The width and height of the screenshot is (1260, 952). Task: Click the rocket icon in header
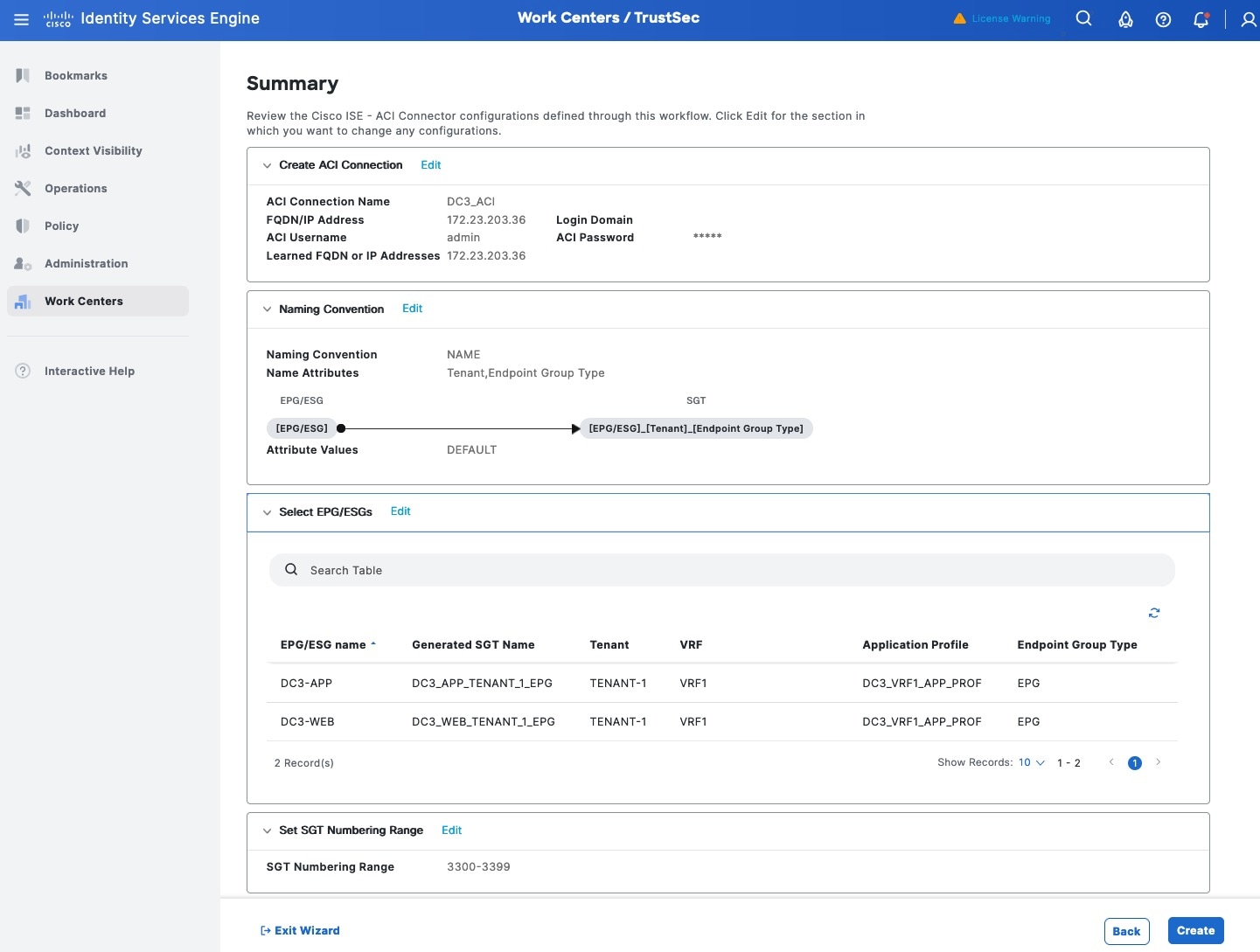1125,19
